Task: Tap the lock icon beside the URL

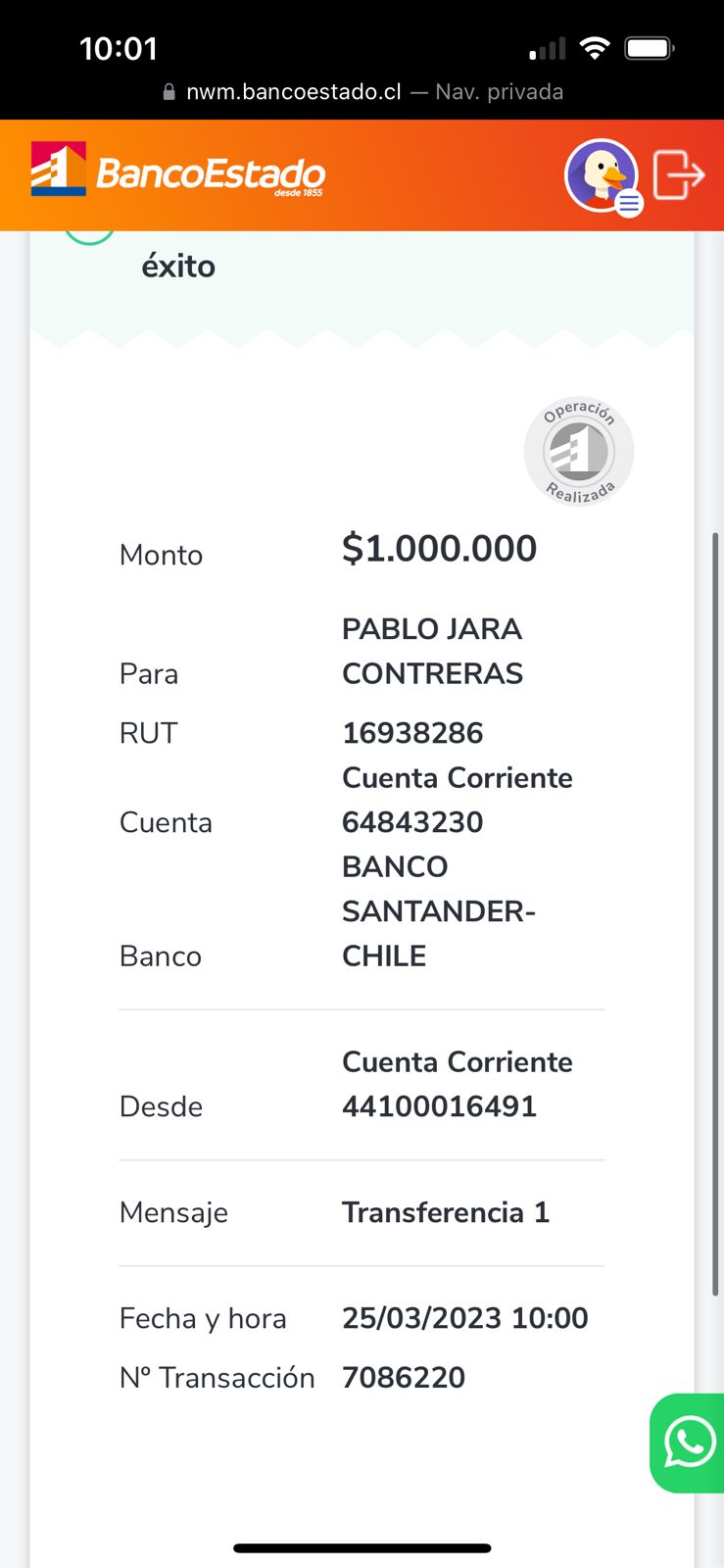Action: click(169, 92)
